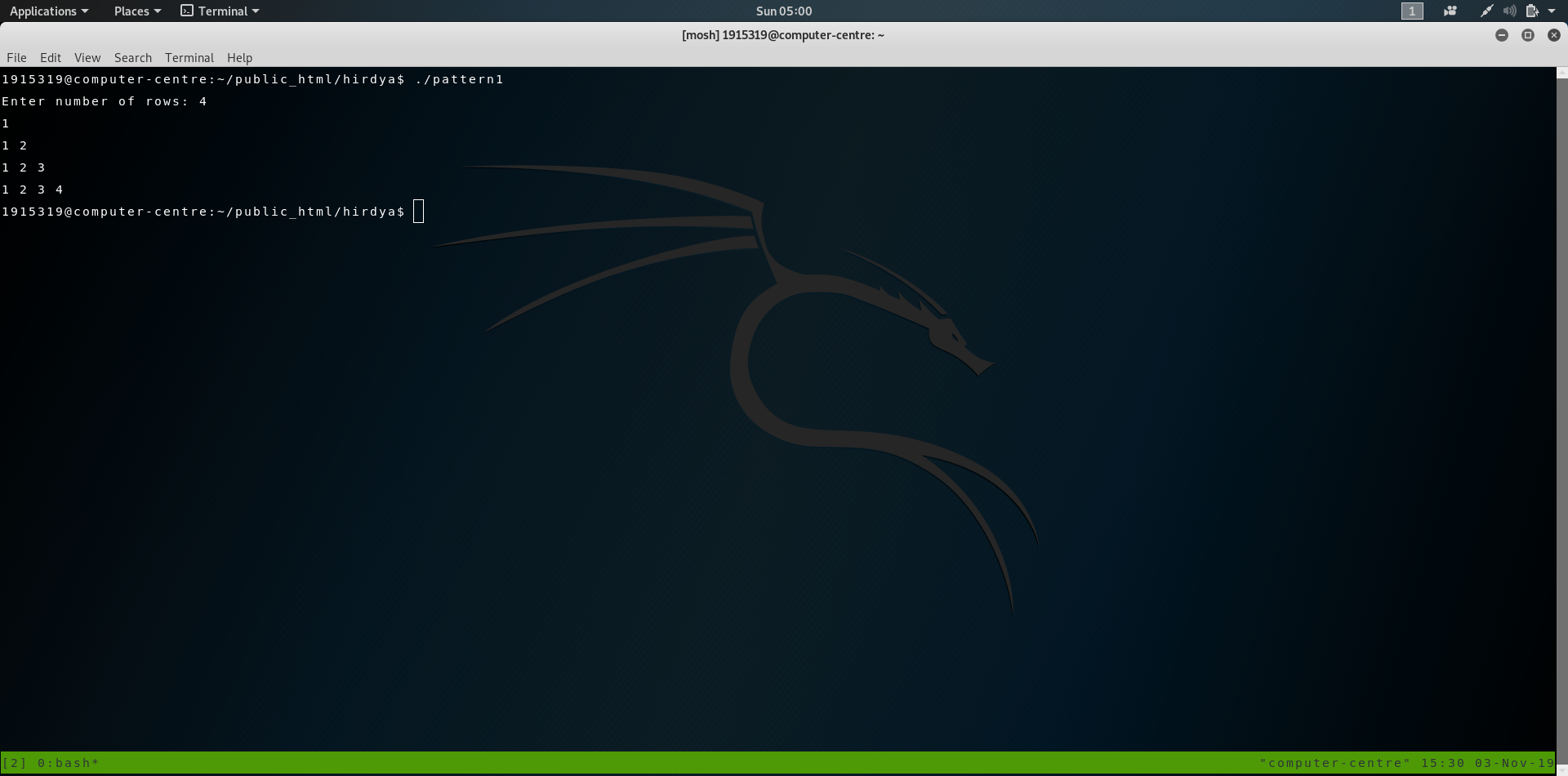Open the Help menu
Image resolution: width=1568 pixels, height=776 pixels.
[240, 58]
